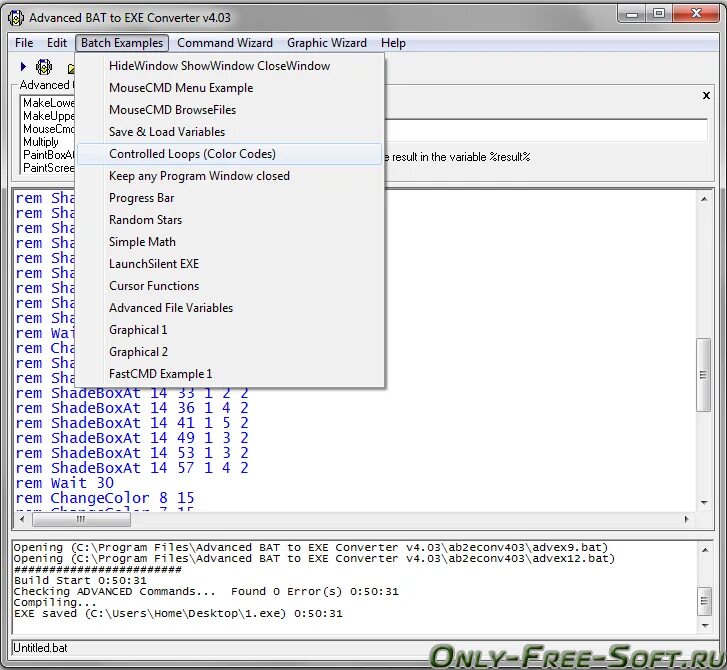Select PaintBoxAt in the commands list

tap(48, 155)
